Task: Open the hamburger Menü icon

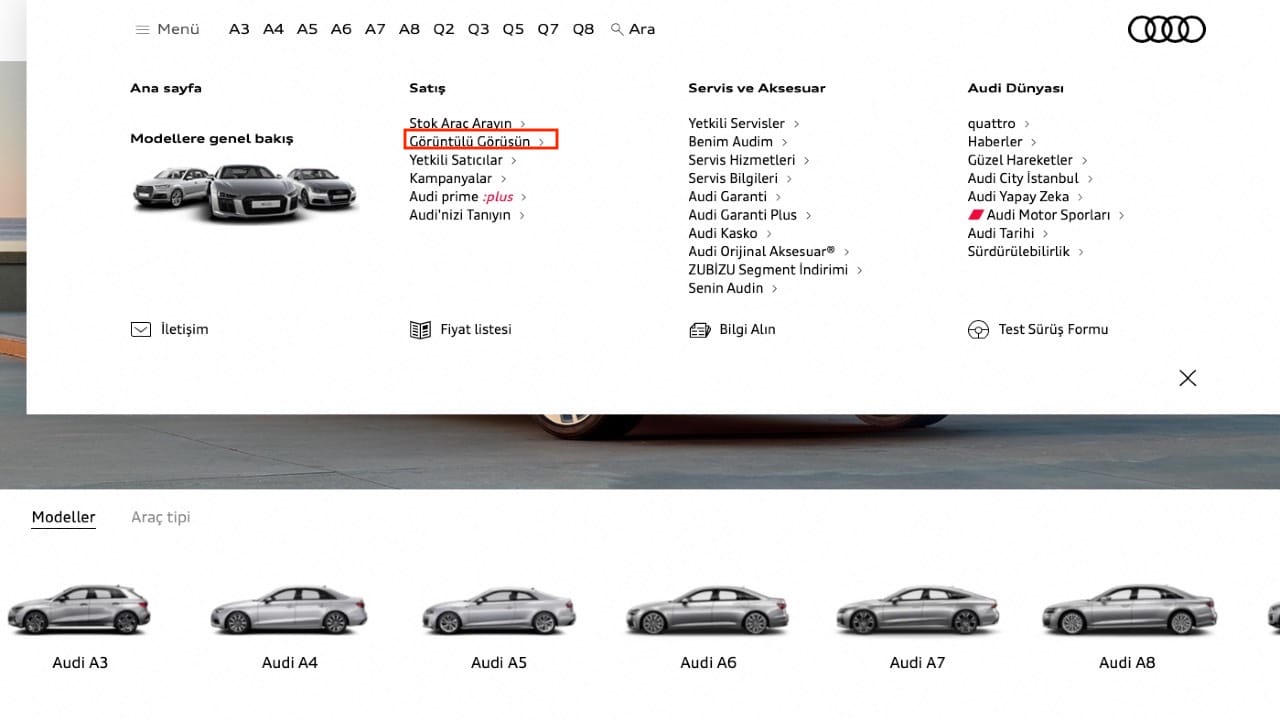Action: point(142,29)
